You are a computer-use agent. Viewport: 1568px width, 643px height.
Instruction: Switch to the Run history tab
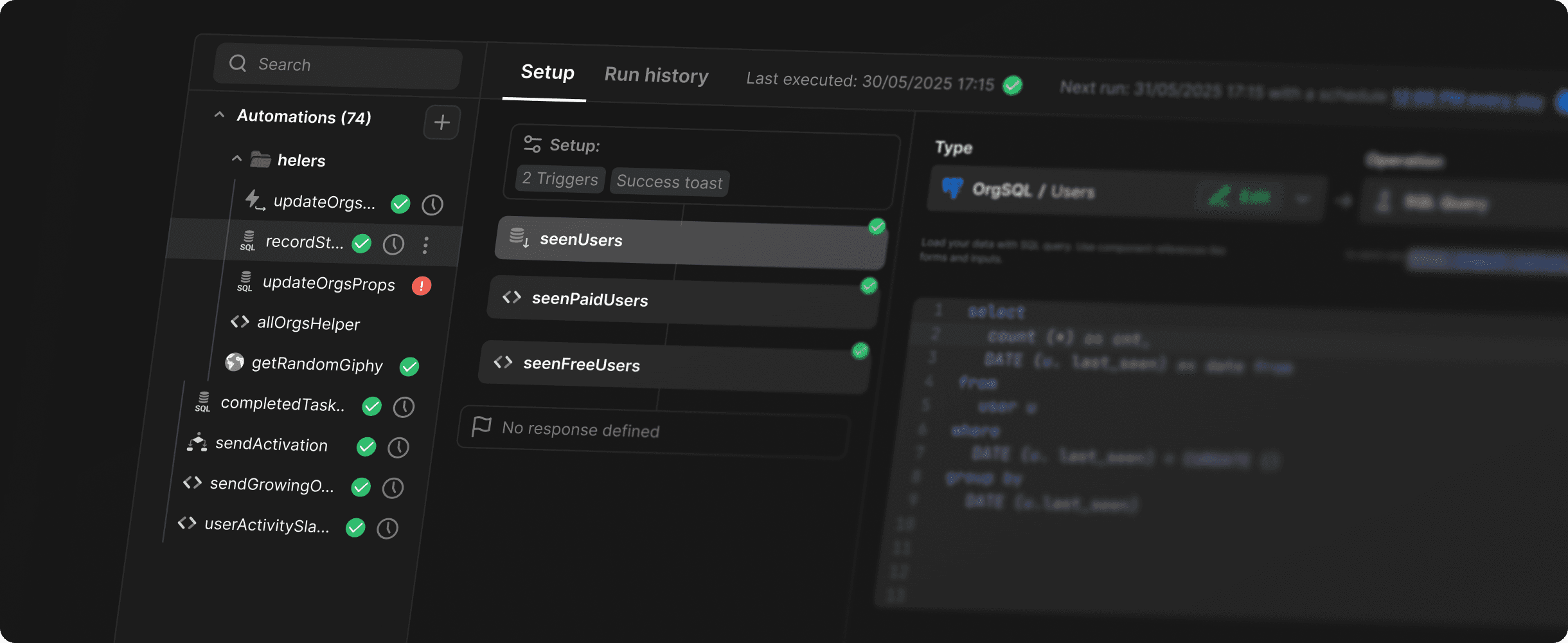[656, 75]
